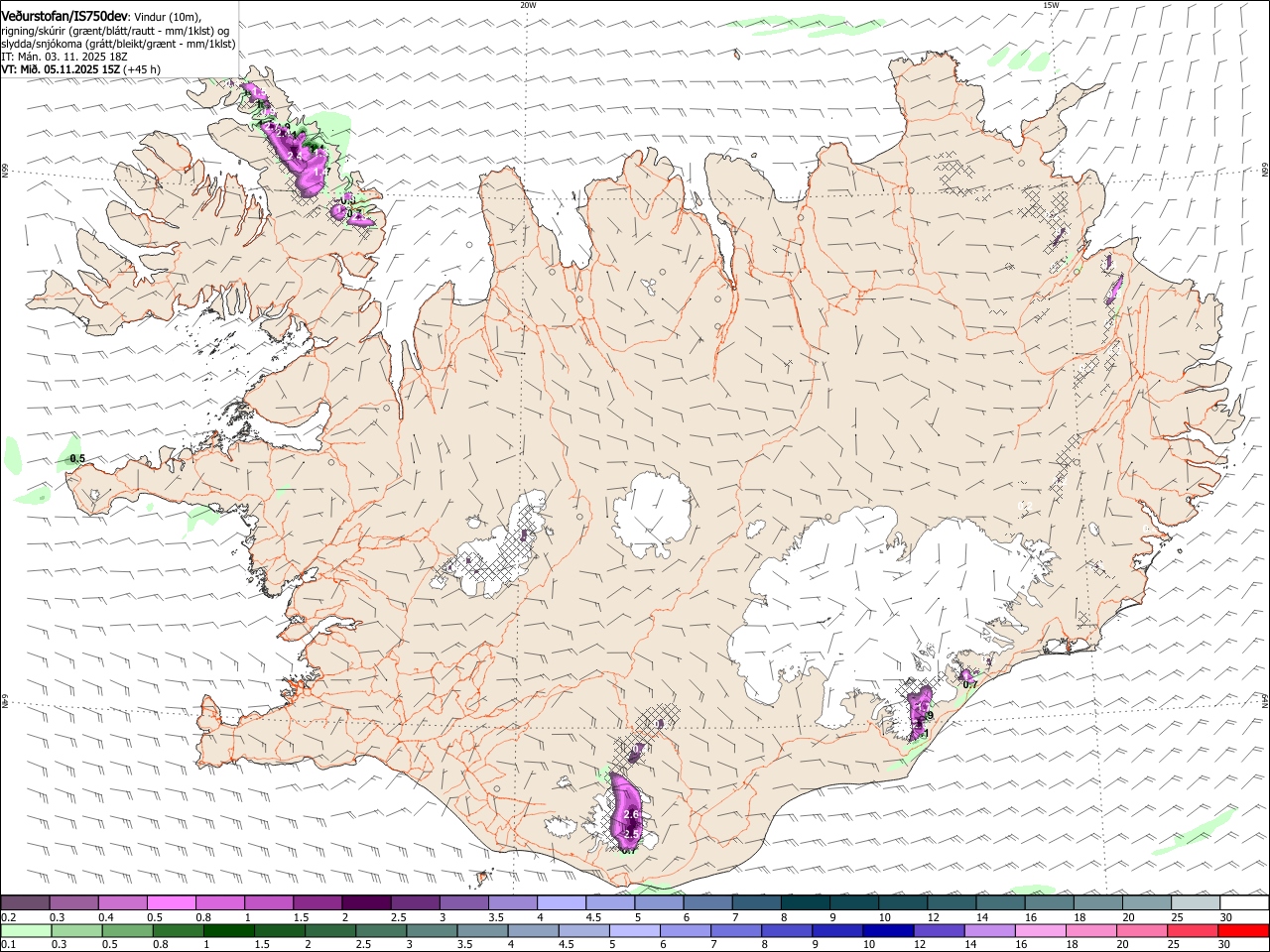This screenshot has width=1270, height=952.
Task: Select the upper legend swatch between 2 and 2.5
Action: pos(366,902)
